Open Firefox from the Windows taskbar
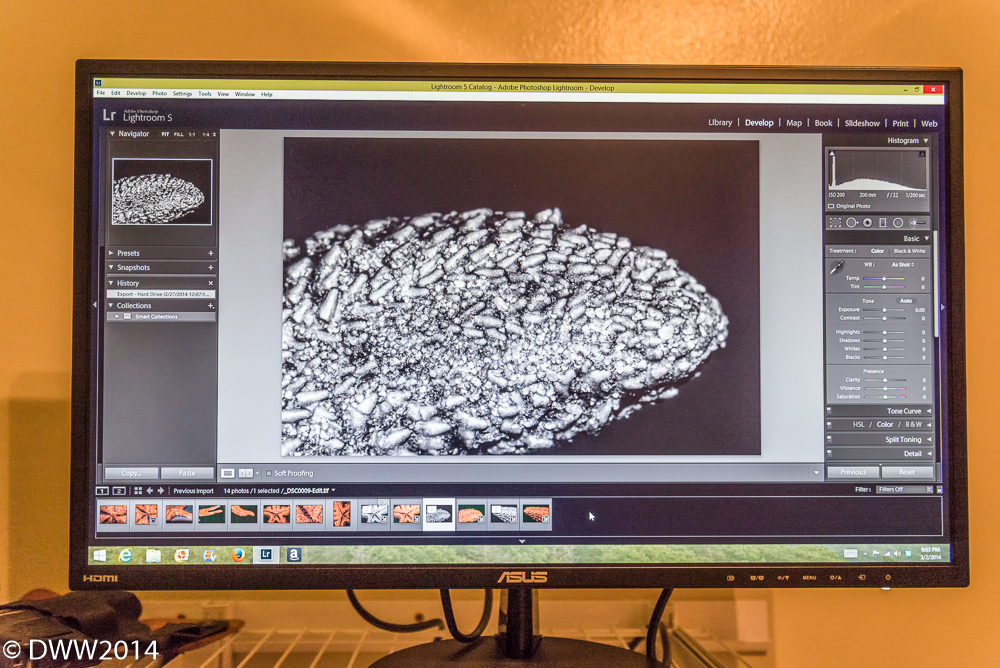The height and width of the screenshot is (668, 1000). (x=237, y=554)
